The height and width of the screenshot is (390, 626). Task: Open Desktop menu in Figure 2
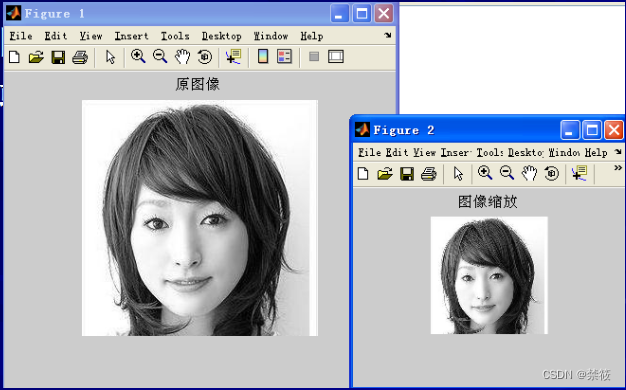click(x=525, y=152)
